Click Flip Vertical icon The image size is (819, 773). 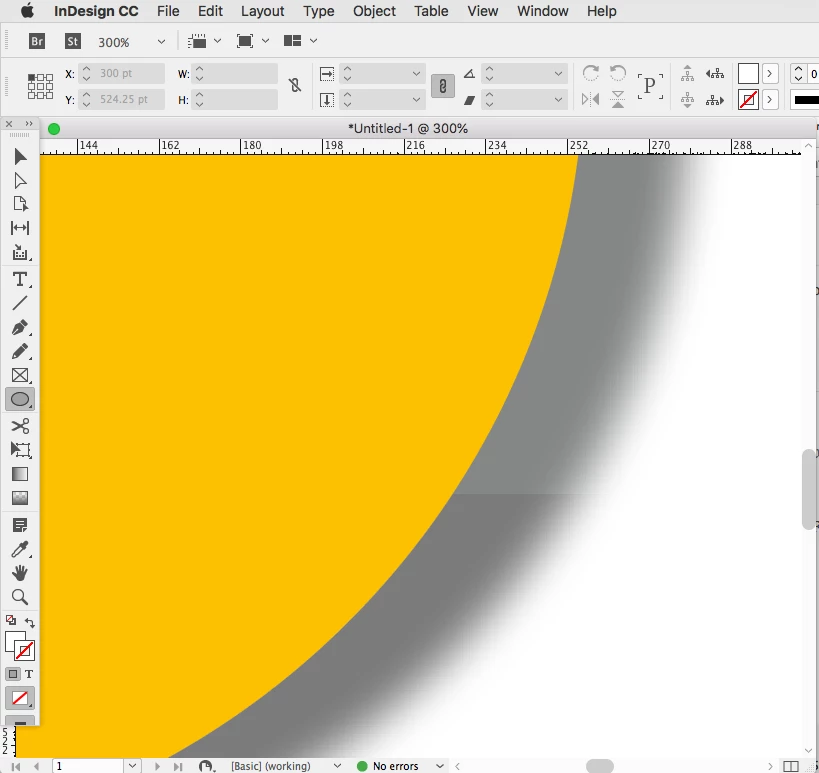pos(618,99)
